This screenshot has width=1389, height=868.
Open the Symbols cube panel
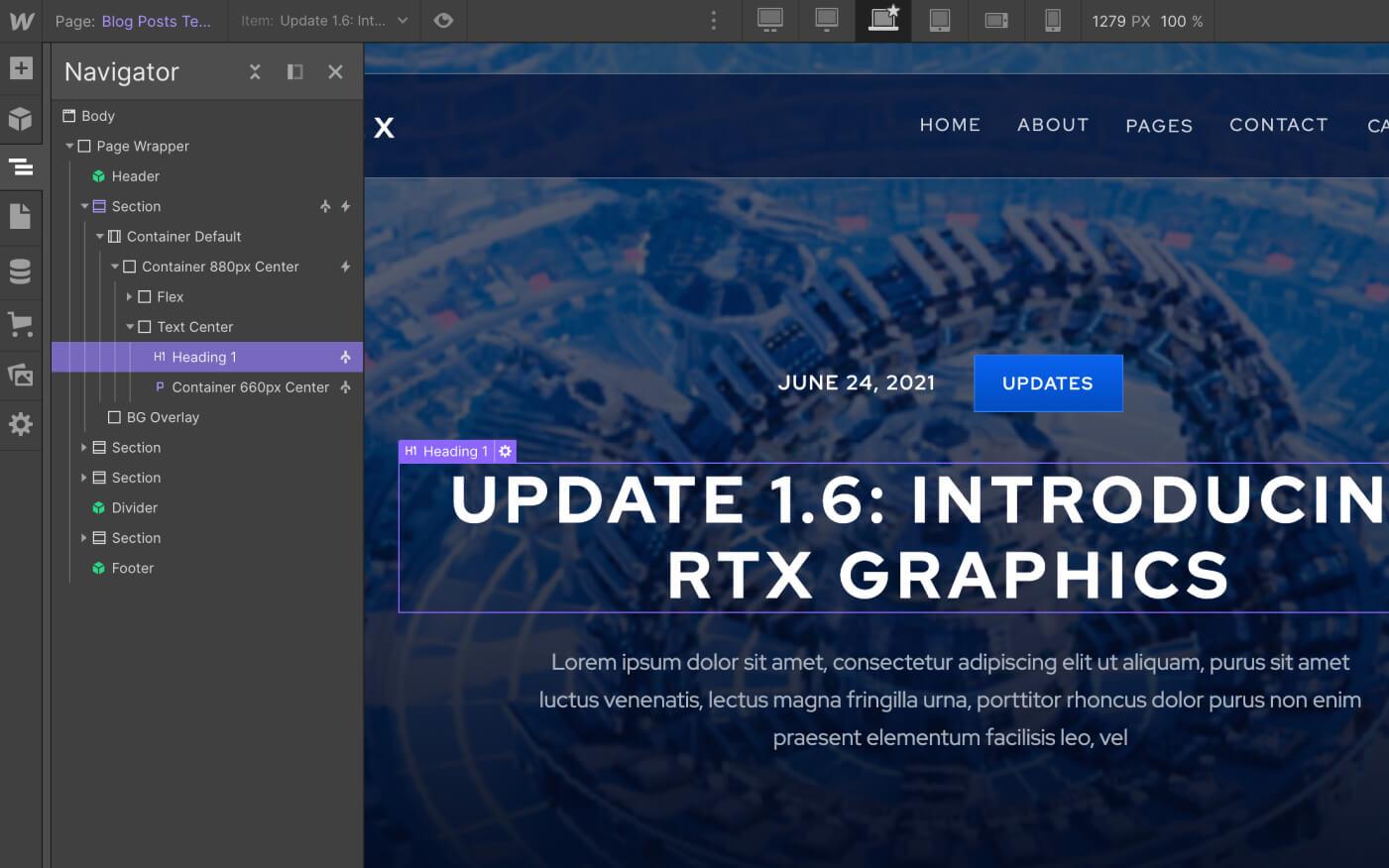coord(21,119)
